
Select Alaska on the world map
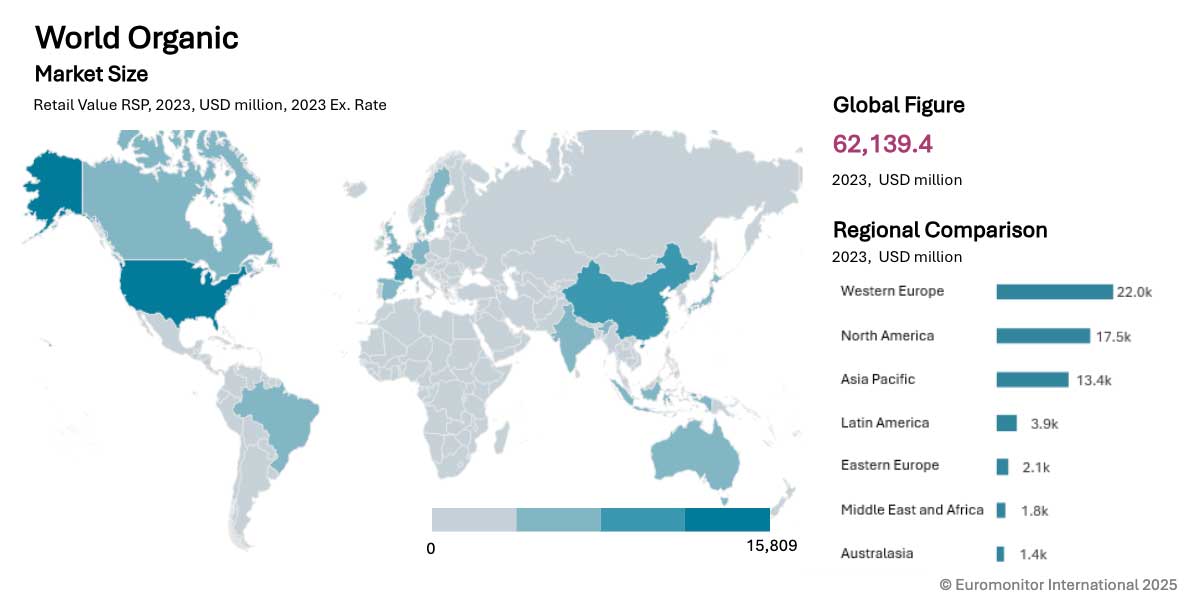click(50, 188)
